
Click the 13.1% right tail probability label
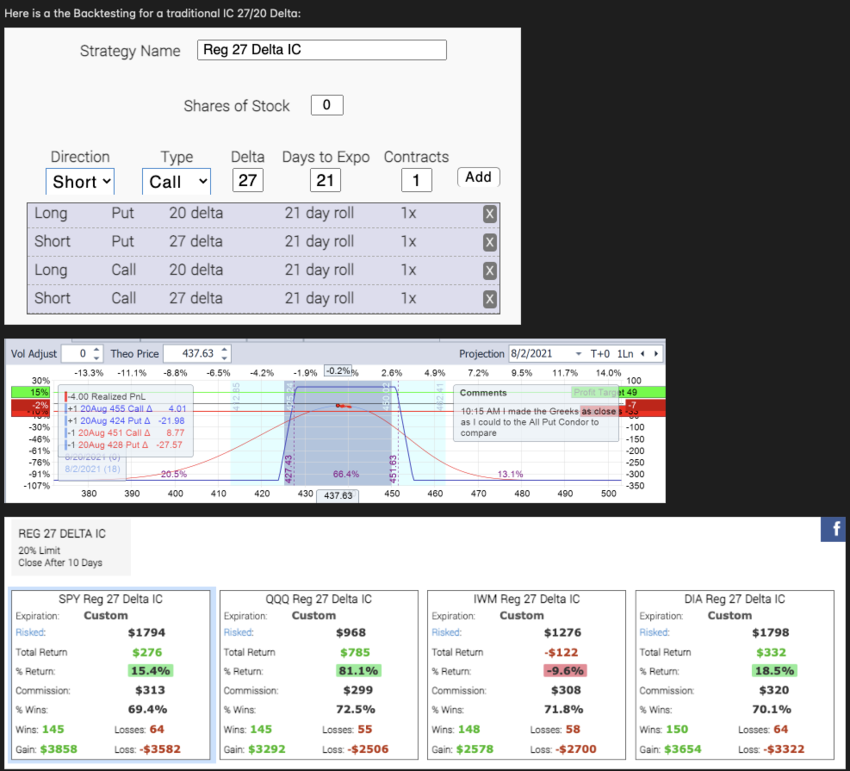(510, 474)
